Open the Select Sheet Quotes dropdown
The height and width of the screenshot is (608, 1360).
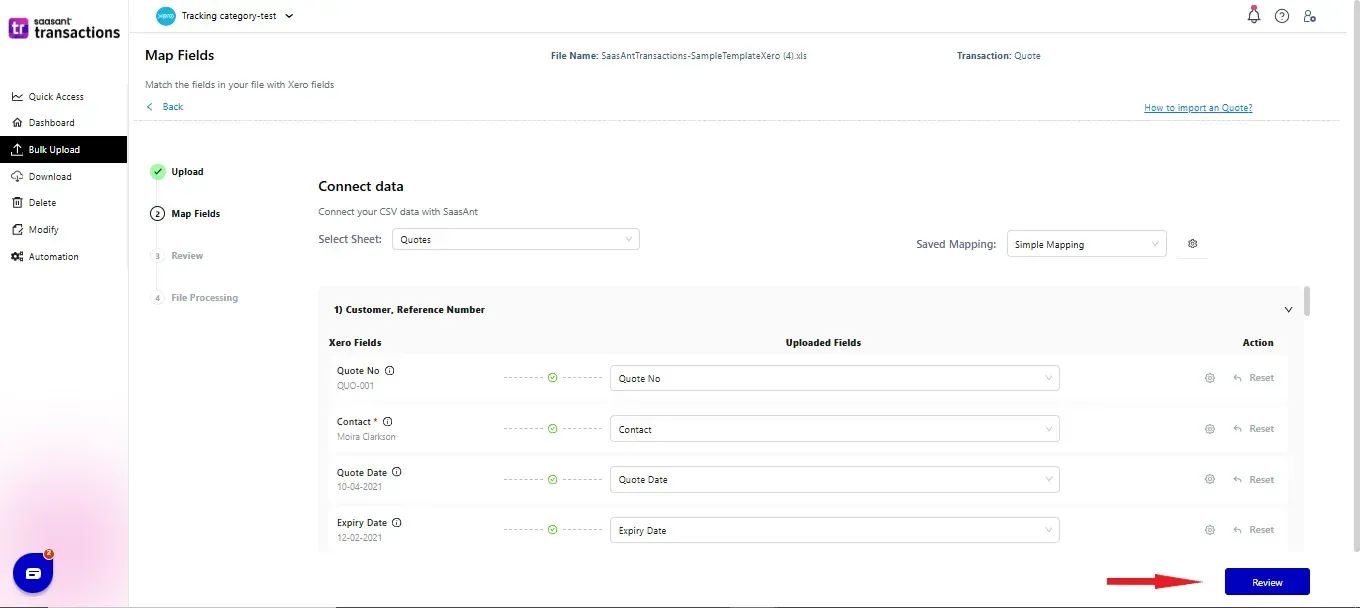coord(516,239)
